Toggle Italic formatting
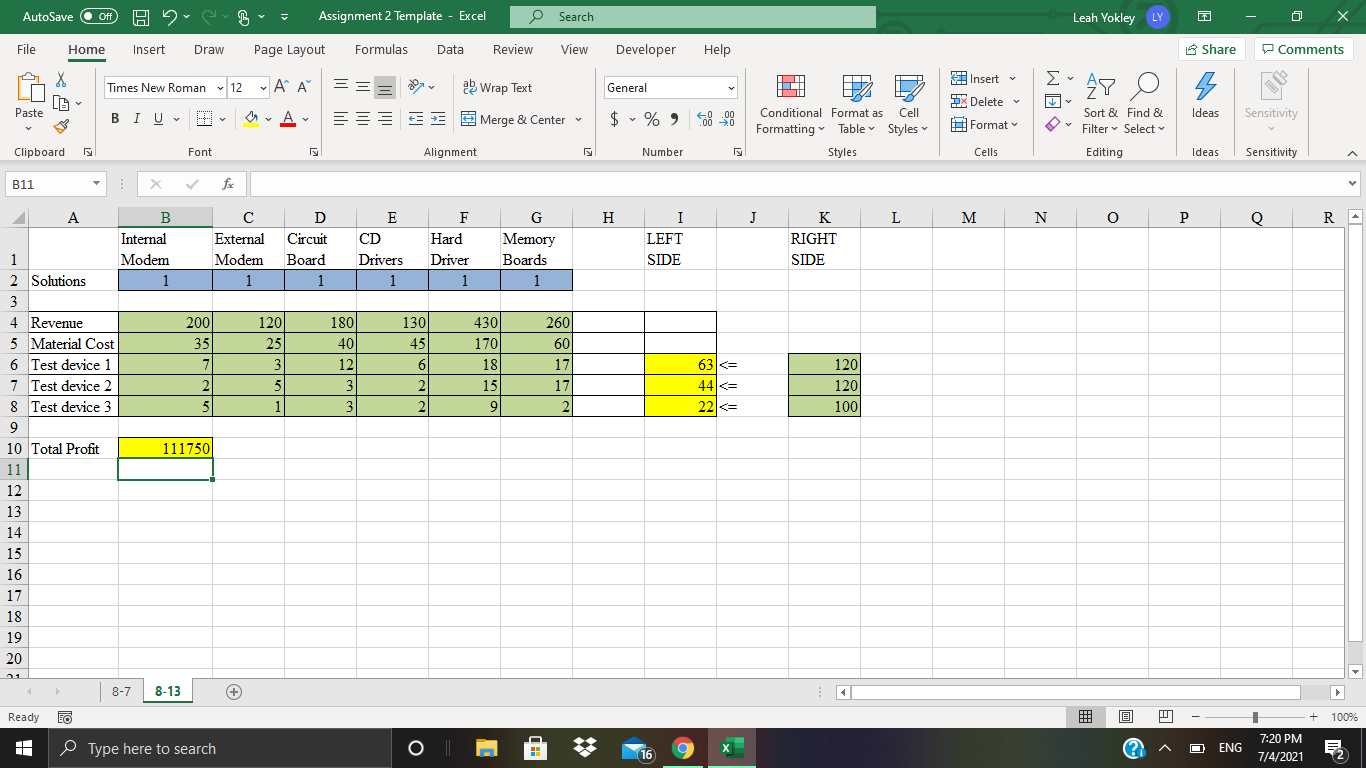This screenshot has height=768, width=1366. pyautogui.click(x=137, y=120)
